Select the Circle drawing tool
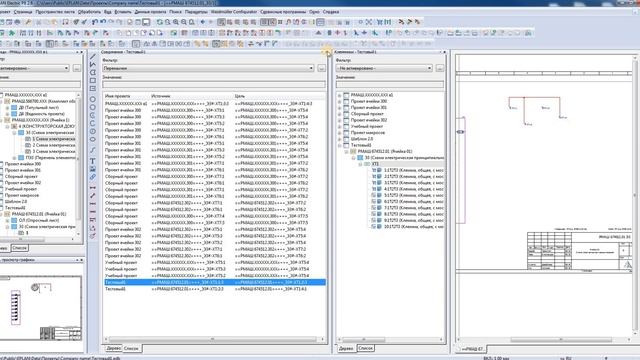This screenshot has width=640, height=360. pyautogui.click(x=93, y=99)
